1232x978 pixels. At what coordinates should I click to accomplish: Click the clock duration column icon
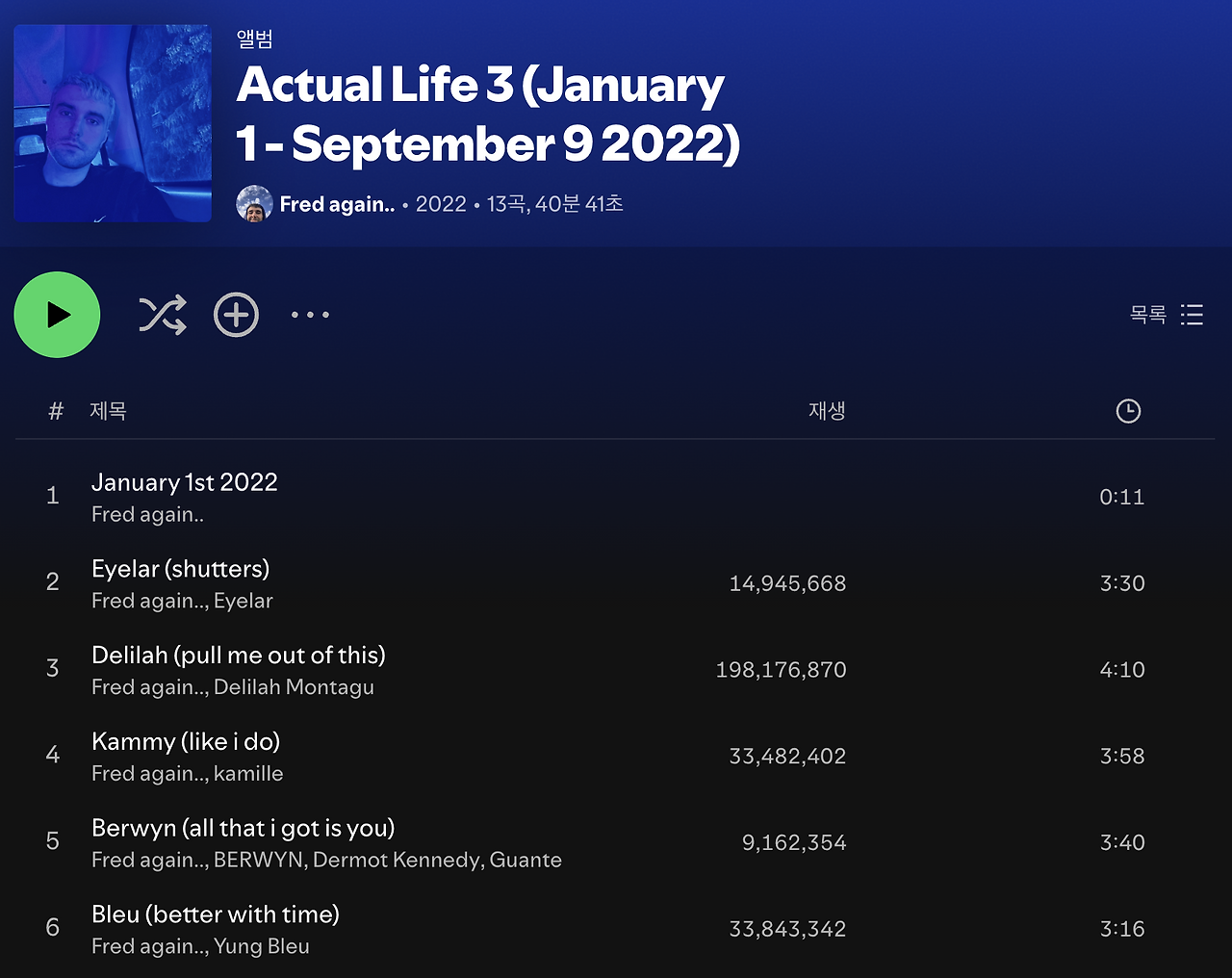pos(1128,411)
